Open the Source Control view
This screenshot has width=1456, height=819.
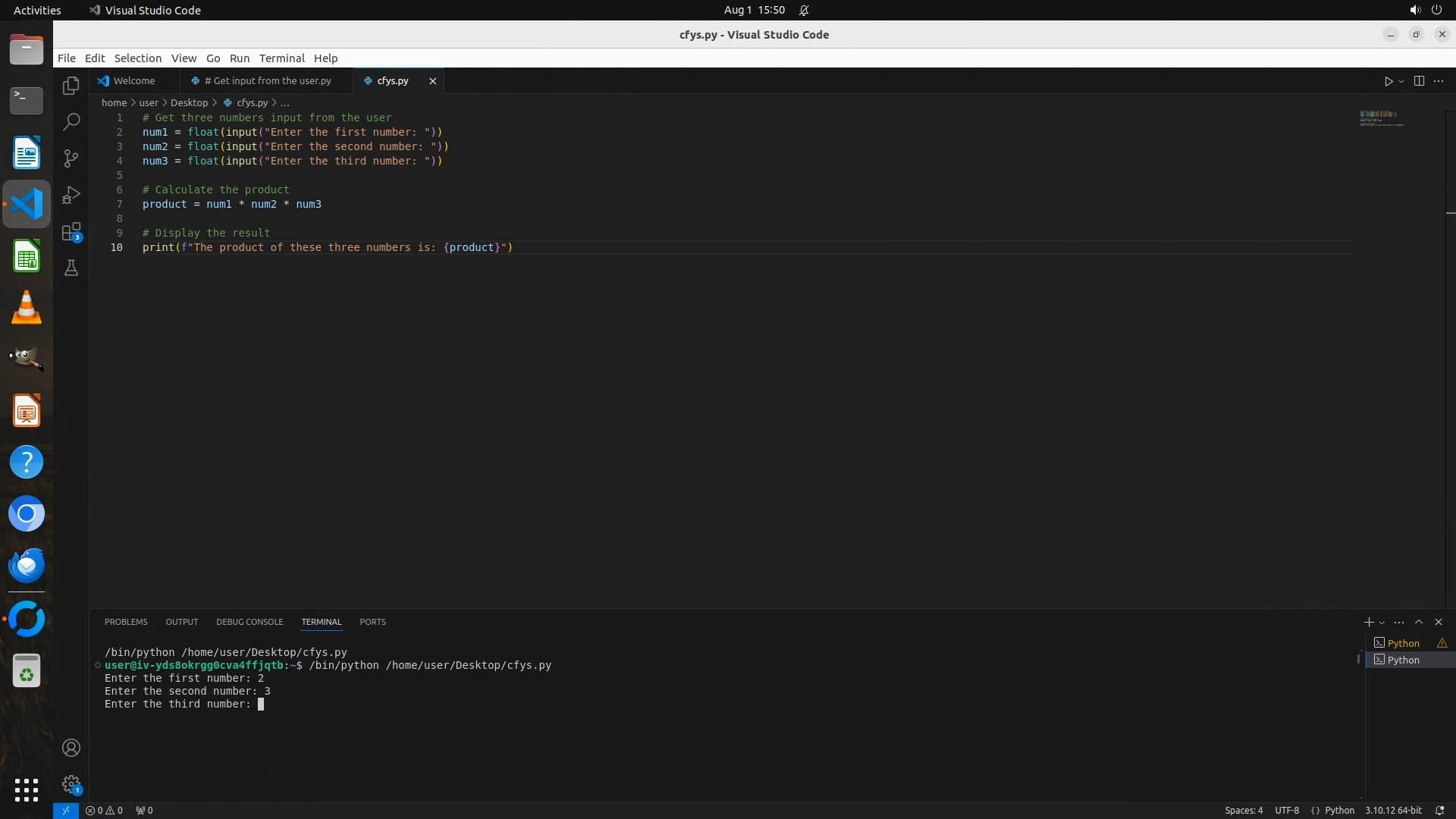click(71, 158)
